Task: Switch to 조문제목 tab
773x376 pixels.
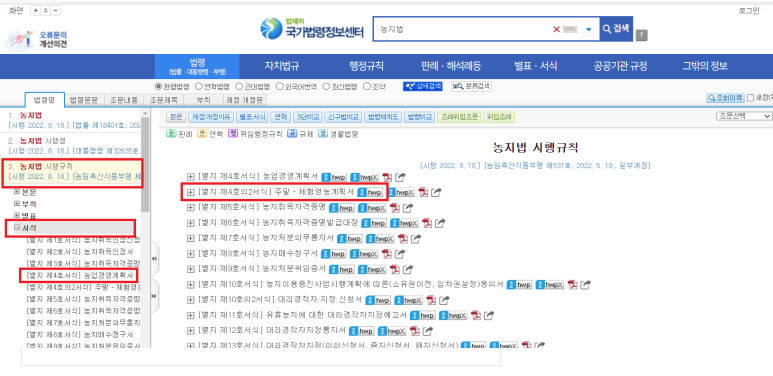Action: pyautogui.click(x=165, y=100)
